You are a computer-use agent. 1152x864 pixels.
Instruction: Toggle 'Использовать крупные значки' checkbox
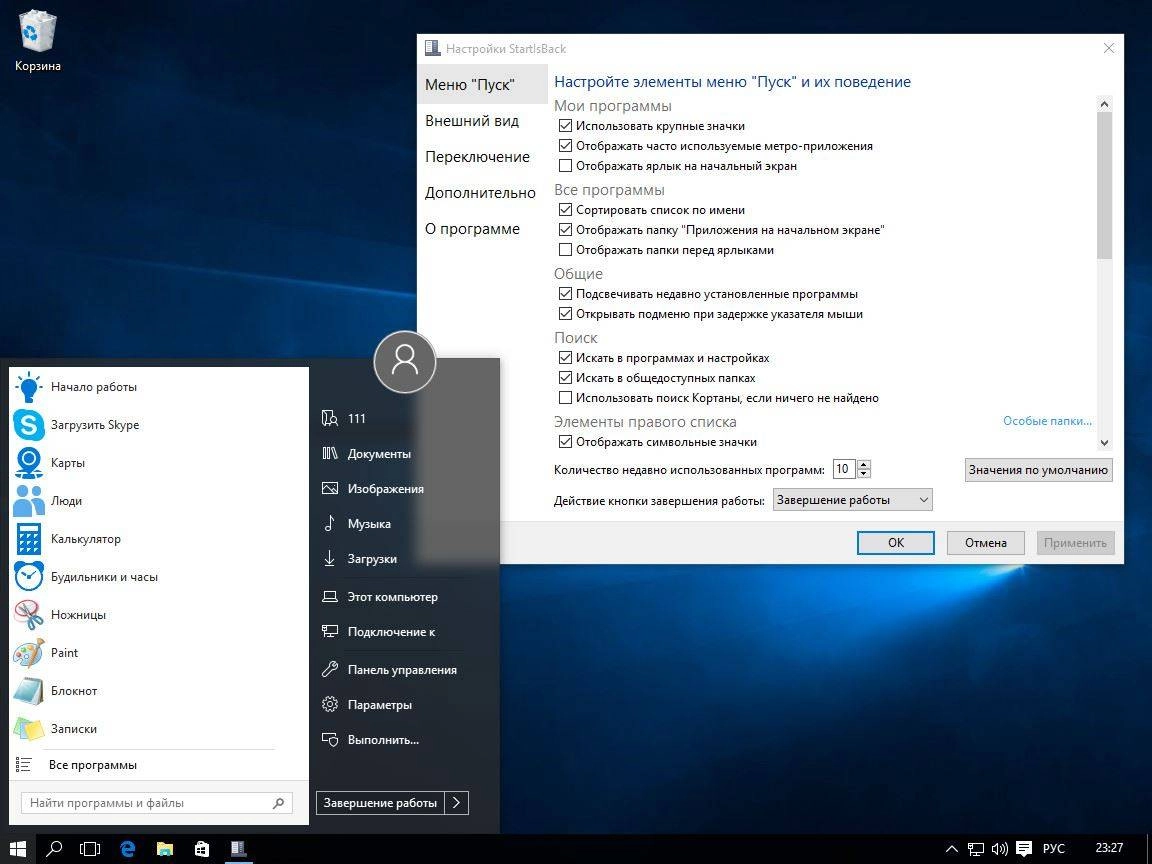[565, 126]
